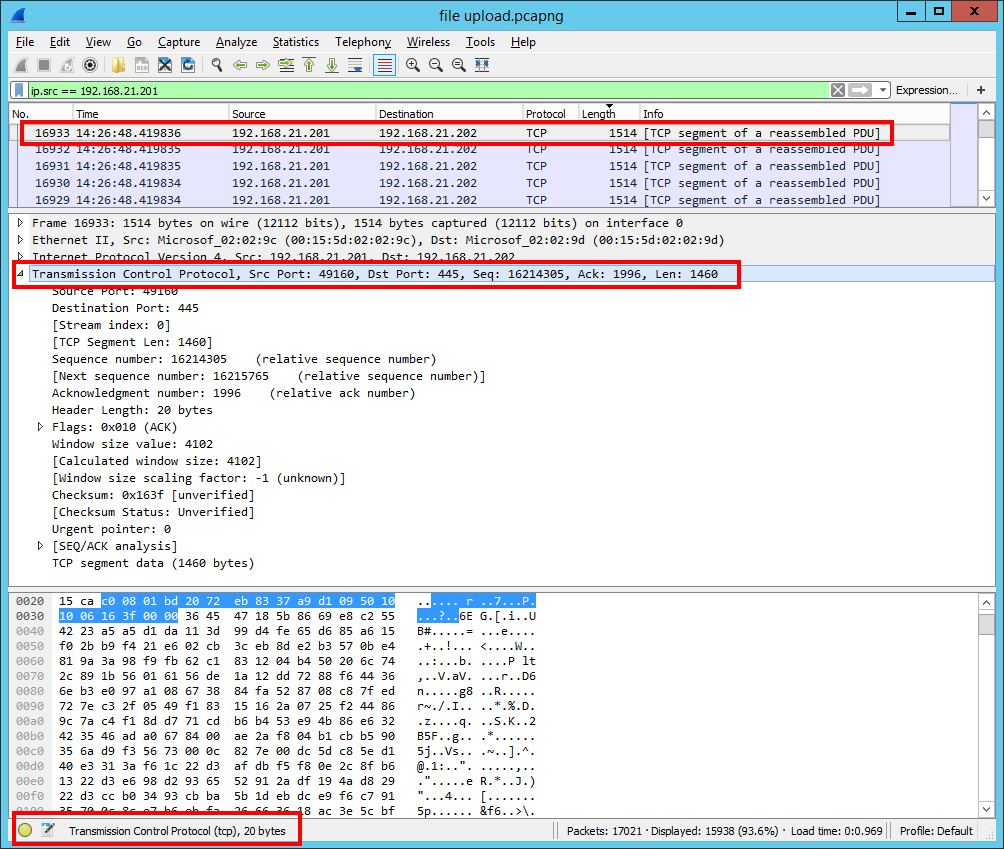The image size is (1004, 849).
Task: Expand the Frame 16933 tree node
Action: click(20, 223)
